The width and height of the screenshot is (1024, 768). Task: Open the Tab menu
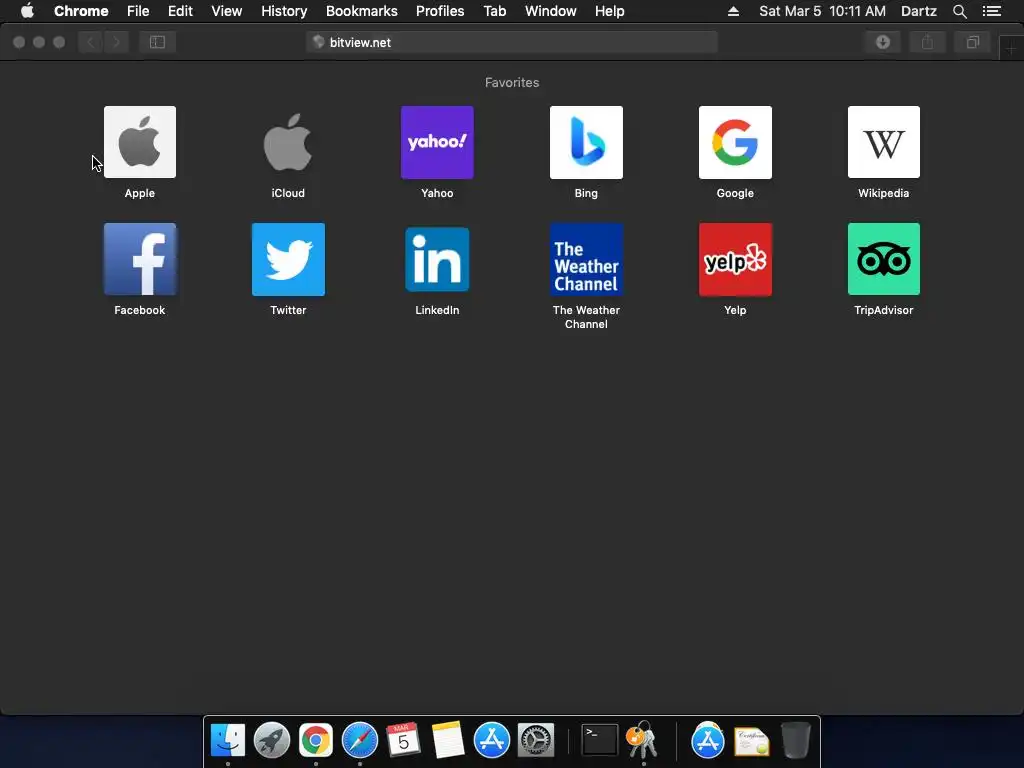pyautogui.click(x=495, y=11)
